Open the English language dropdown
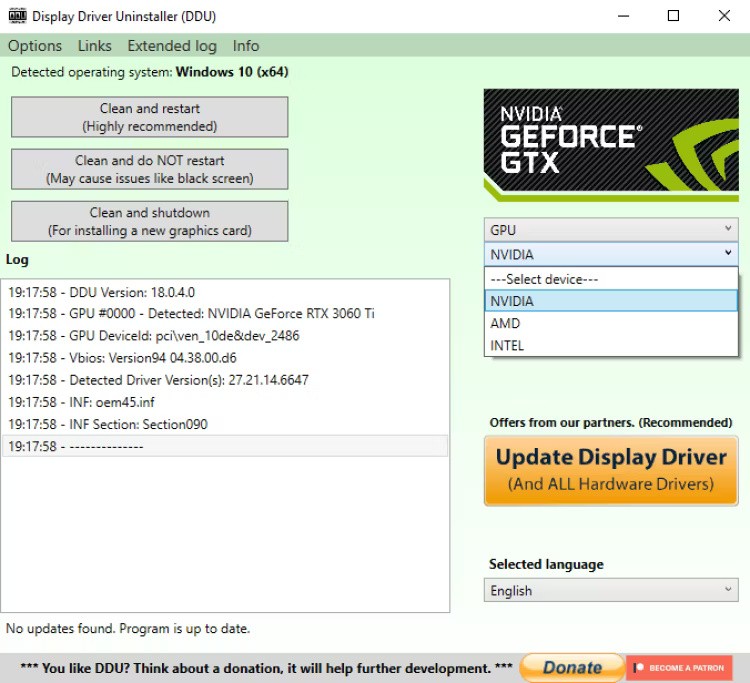 [611, 591]
